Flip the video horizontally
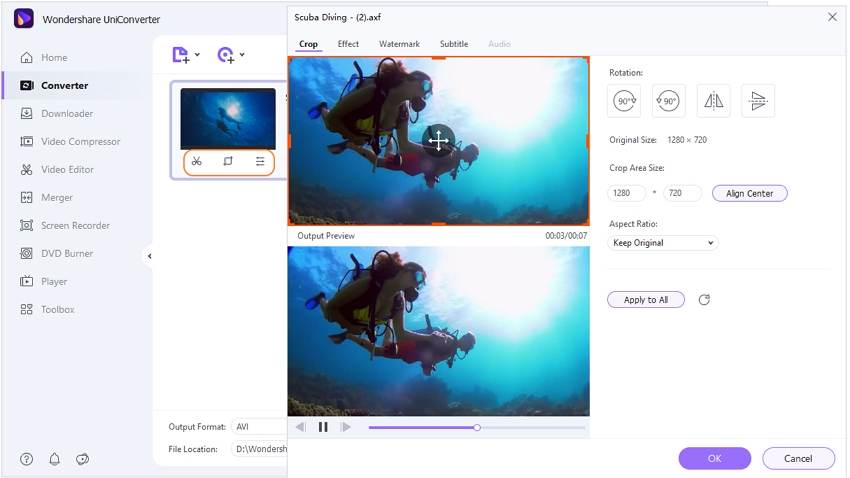The width and height of the screenshot is (850, 478). 713,101
